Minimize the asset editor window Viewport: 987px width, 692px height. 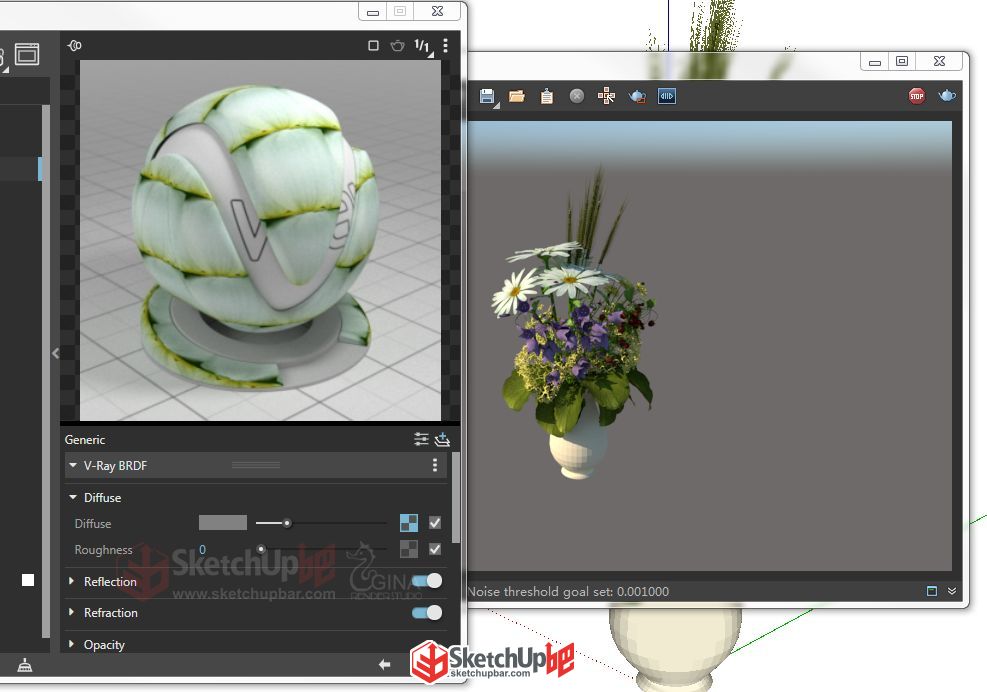pyautogui.click(x=373, y=11)
